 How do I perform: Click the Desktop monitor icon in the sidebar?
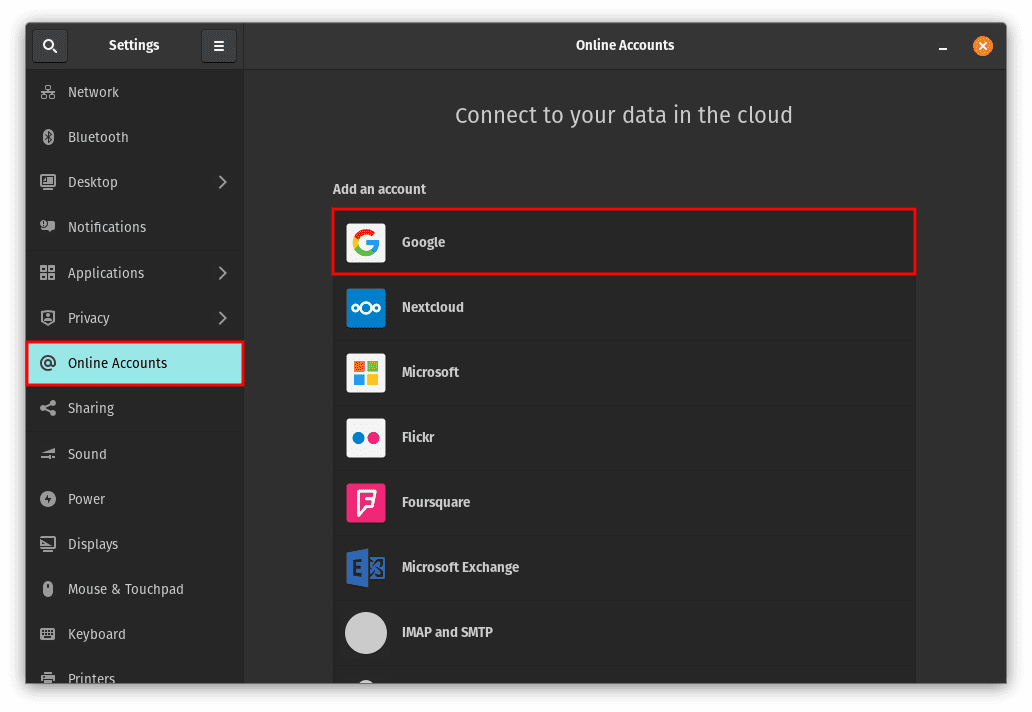[48, 182]
